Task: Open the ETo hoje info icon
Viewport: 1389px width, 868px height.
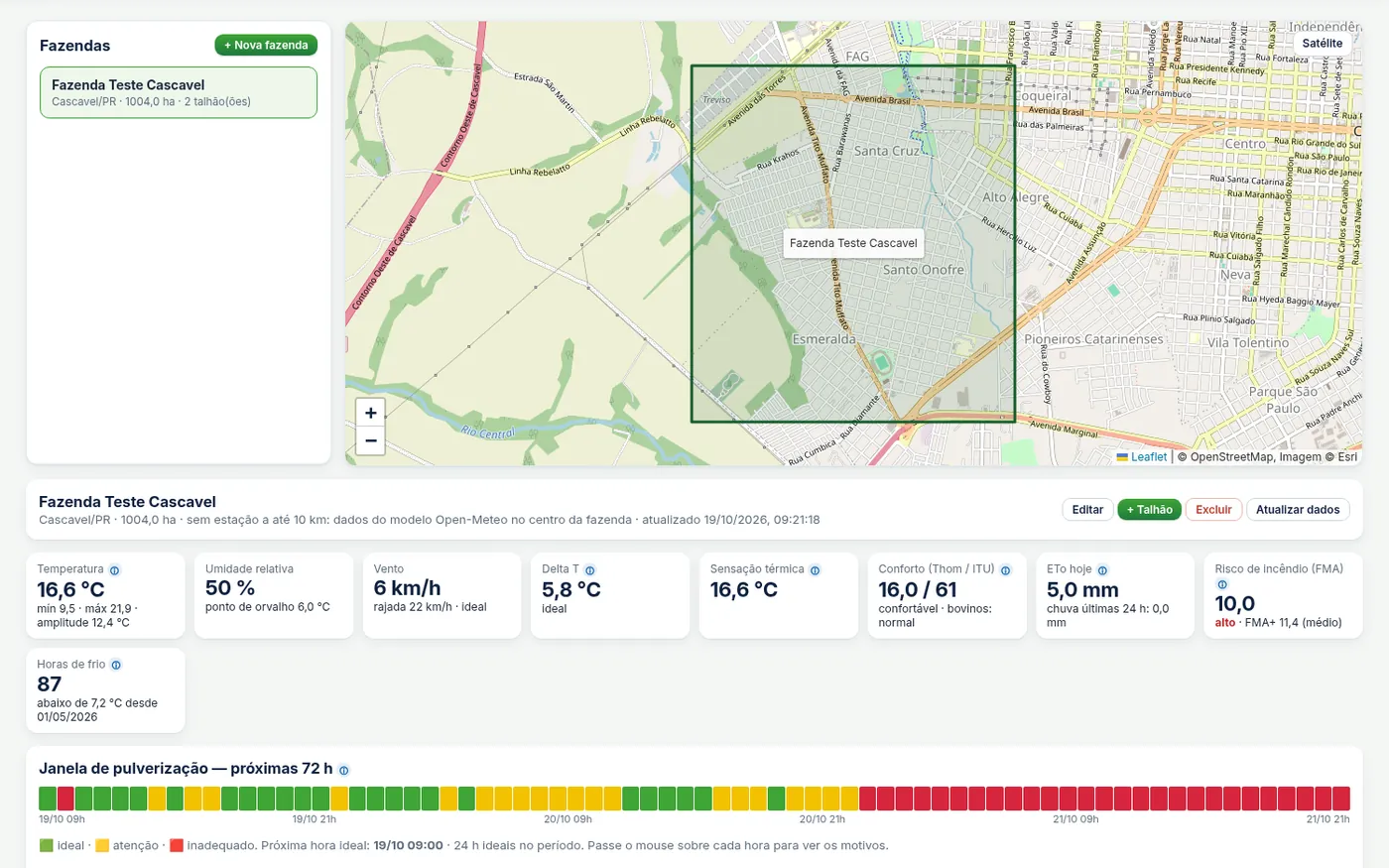Action: (1102, 570)
